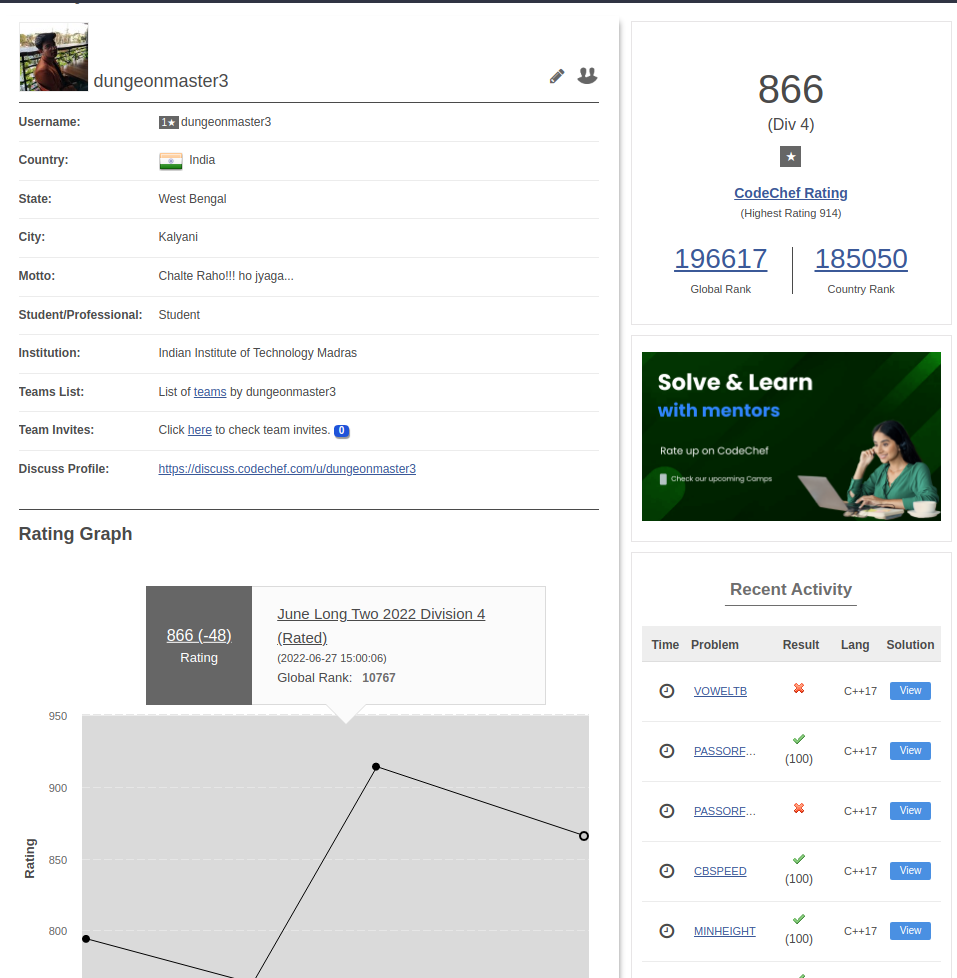The width and height of the screenshot is (957, 978).
Task: Click the green check result for MINHEIGHT
Action: (799, 919)
